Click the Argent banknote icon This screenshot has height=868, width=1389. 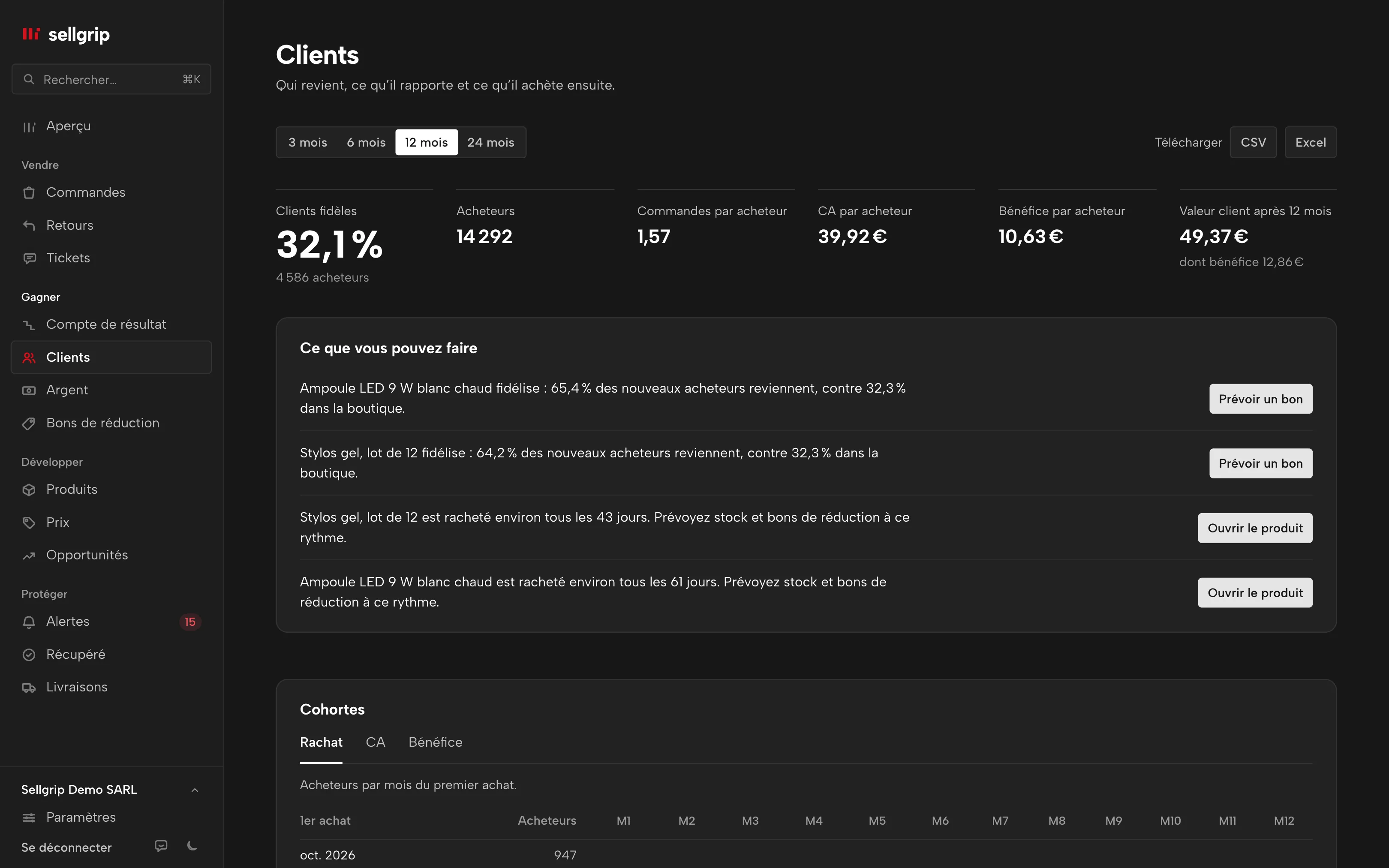tap(29, 390)
